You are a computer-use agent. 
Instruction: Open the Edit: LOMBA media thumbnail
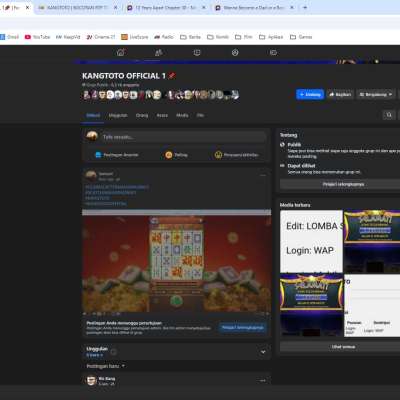click(311, 241)
